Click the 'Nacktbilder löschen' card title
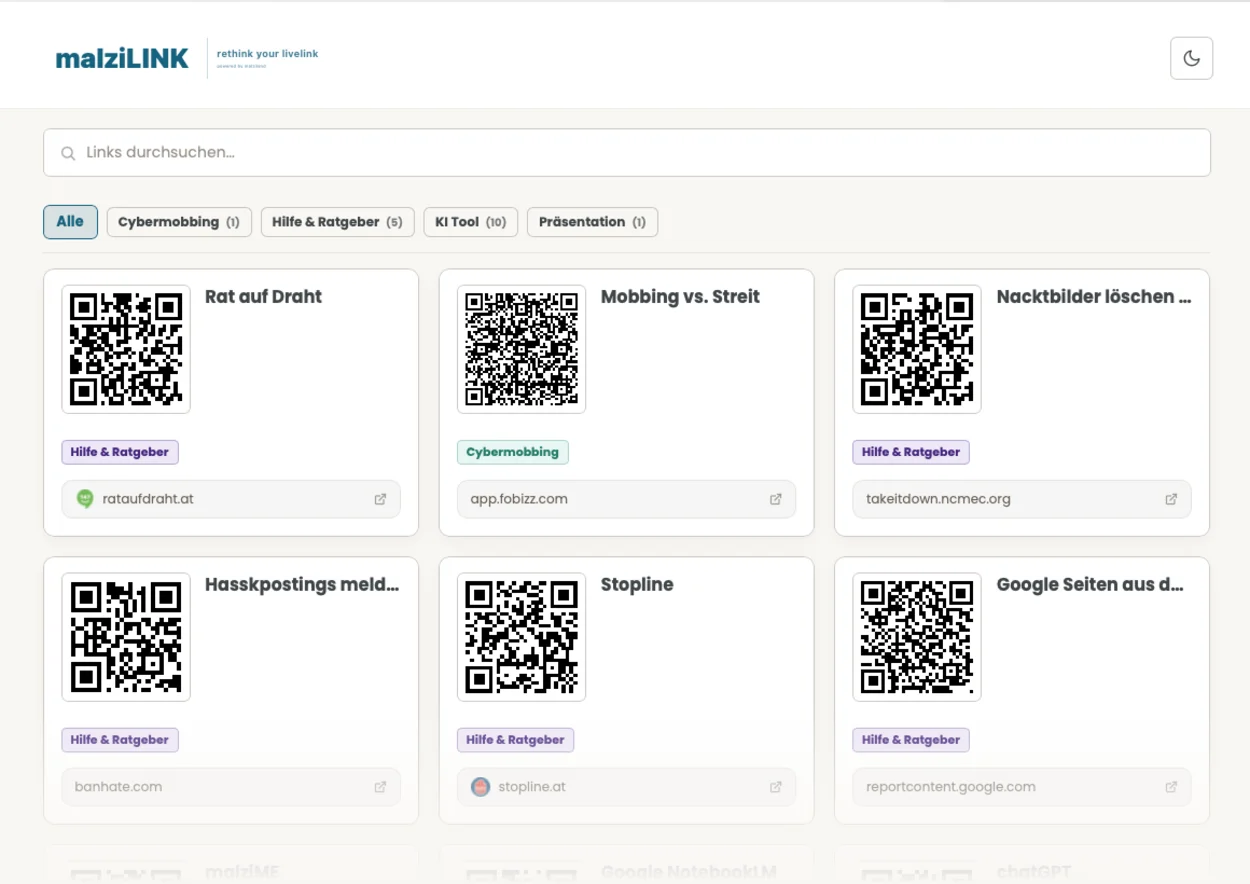This screenshot has height=884, width=1250. (x=1094, y=297)
